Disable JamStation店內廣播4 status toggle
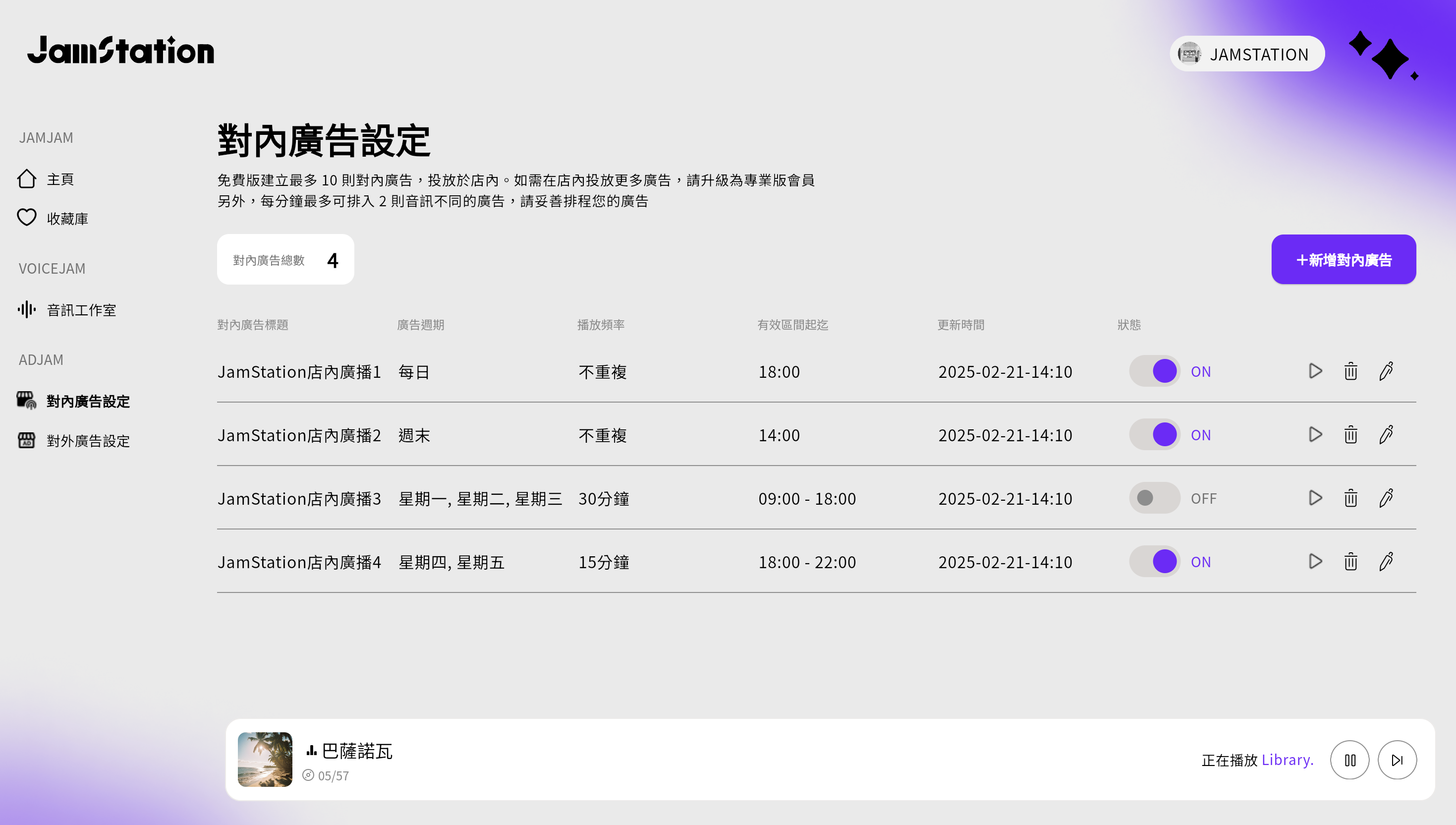The width and height of the screenshot is (1456, 825). 1155,562
